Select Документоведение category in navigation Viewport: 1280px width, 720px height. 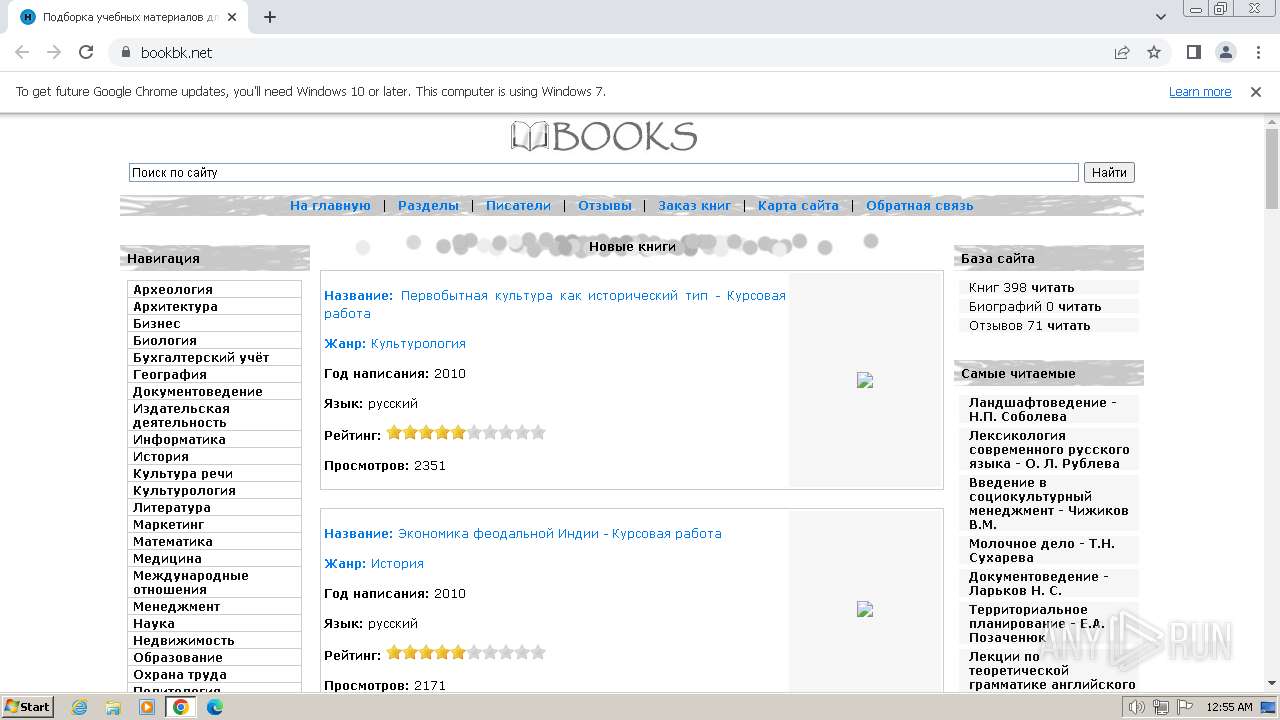198,391
